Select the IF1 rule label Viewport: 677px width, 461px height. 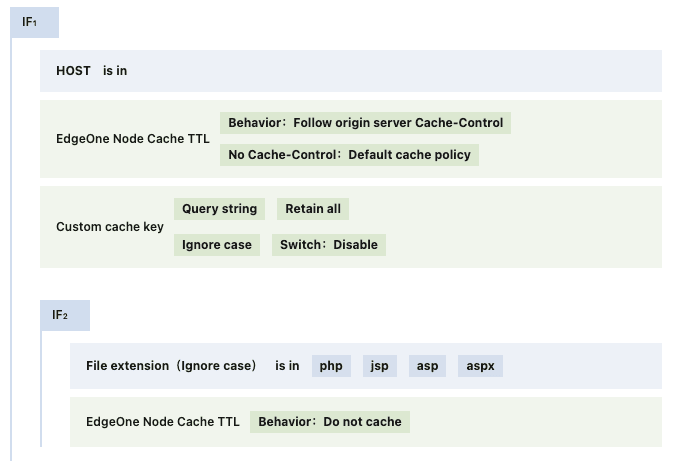[35, 22]
